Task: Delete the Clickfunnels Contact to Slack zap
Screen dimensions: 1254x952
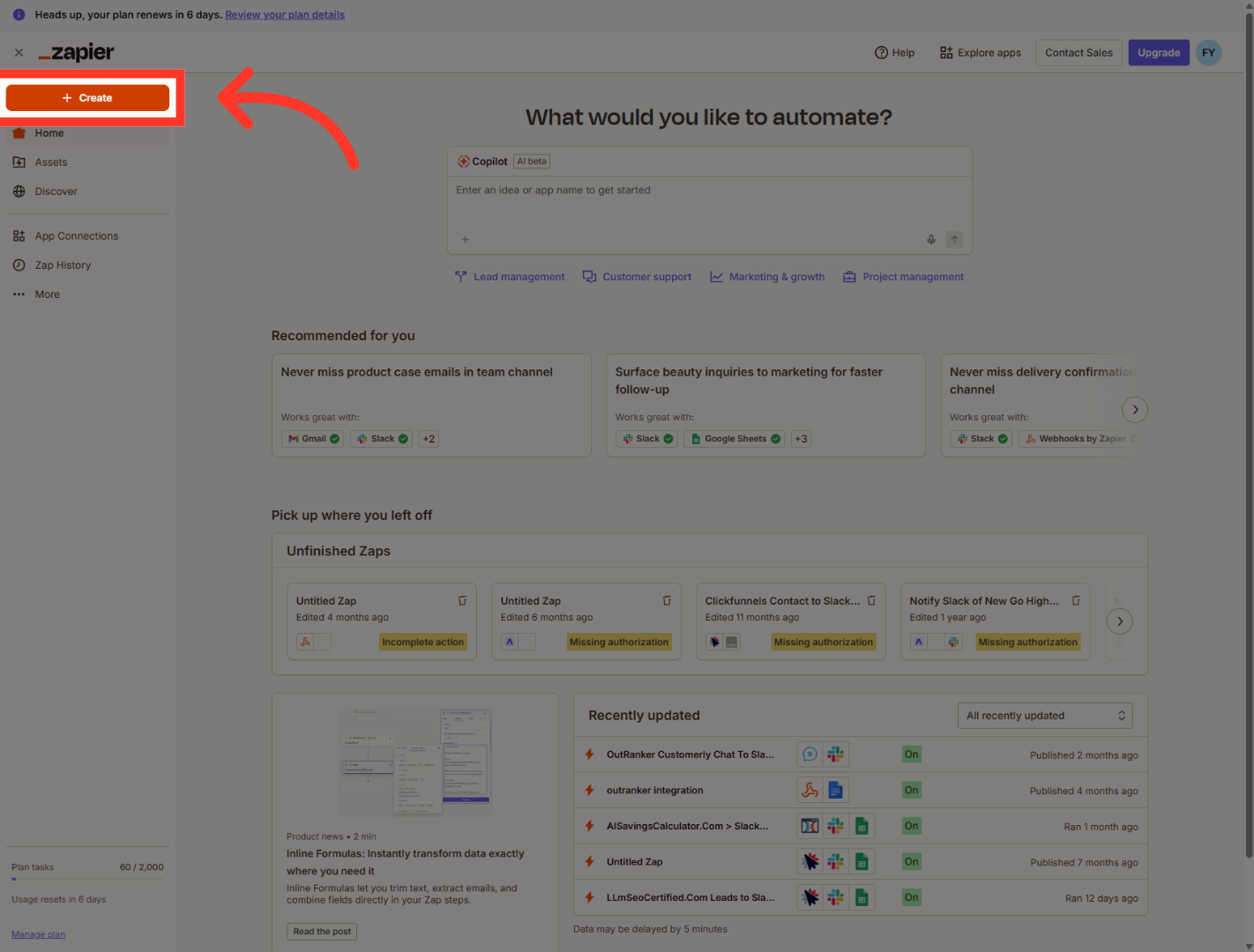Action: click(x=871, y=600)
